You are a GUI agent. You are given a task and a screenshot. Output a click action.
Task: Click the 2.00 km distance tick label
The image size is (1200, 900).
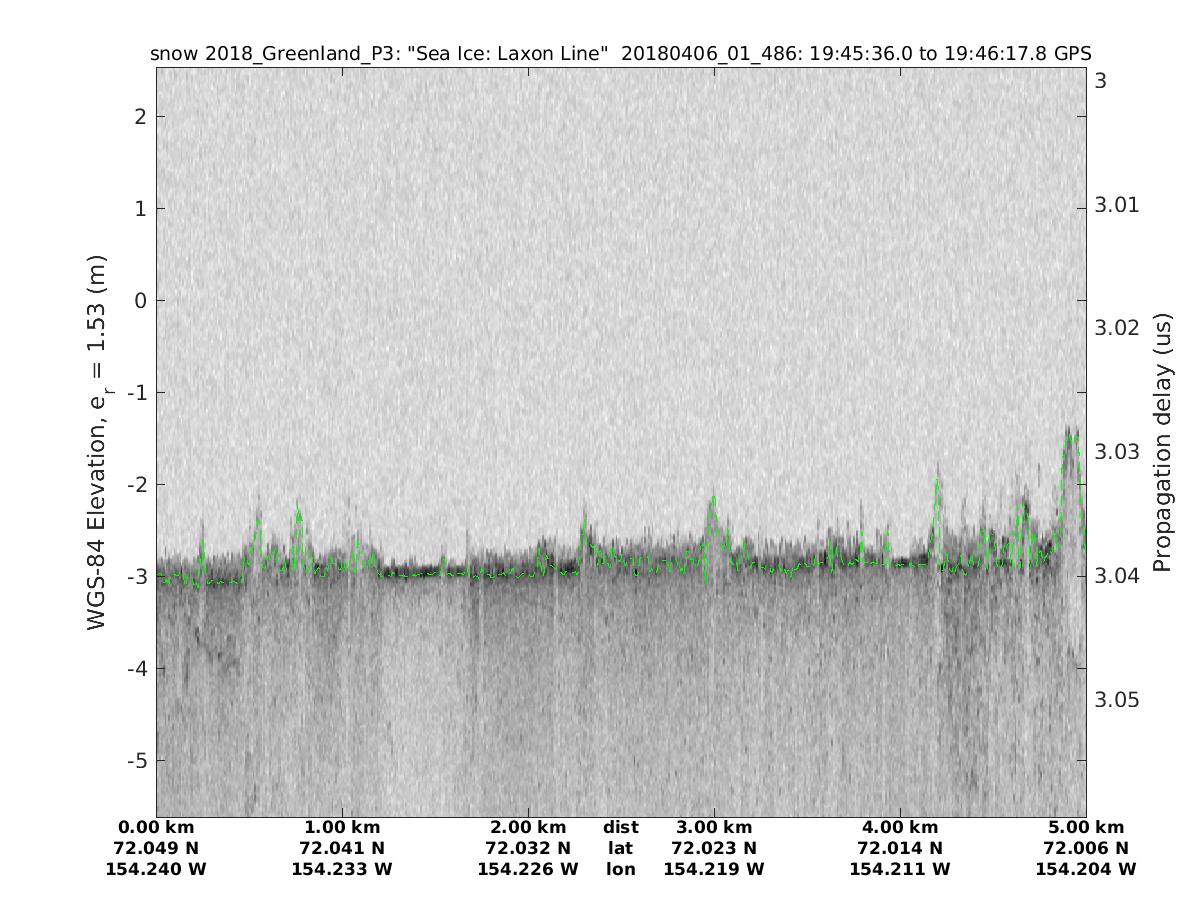click(x=528, y=828)
